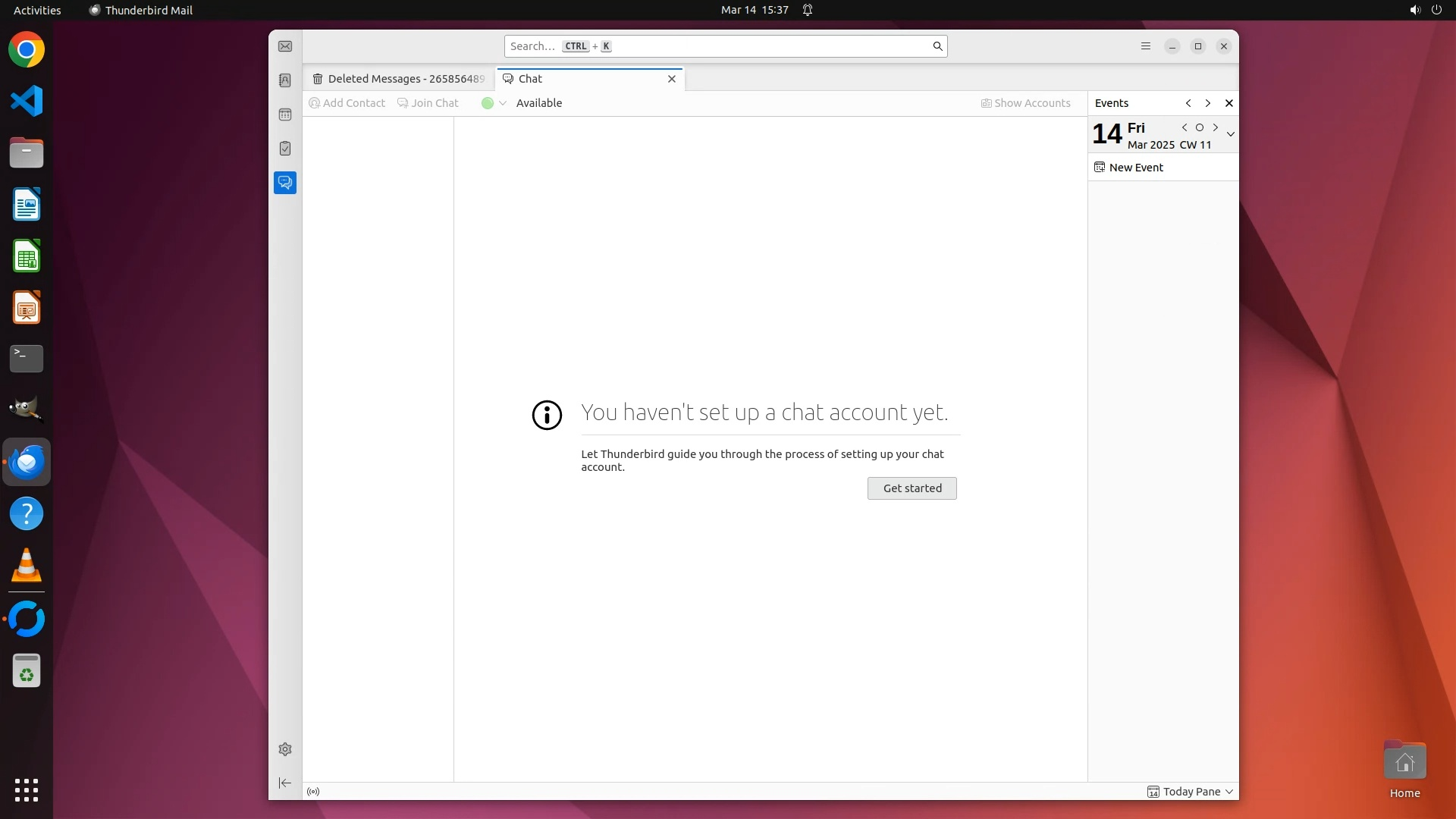Close the Events pane
The width and height of the screenshot is (1456, 819).
(x=1229, y=103)
